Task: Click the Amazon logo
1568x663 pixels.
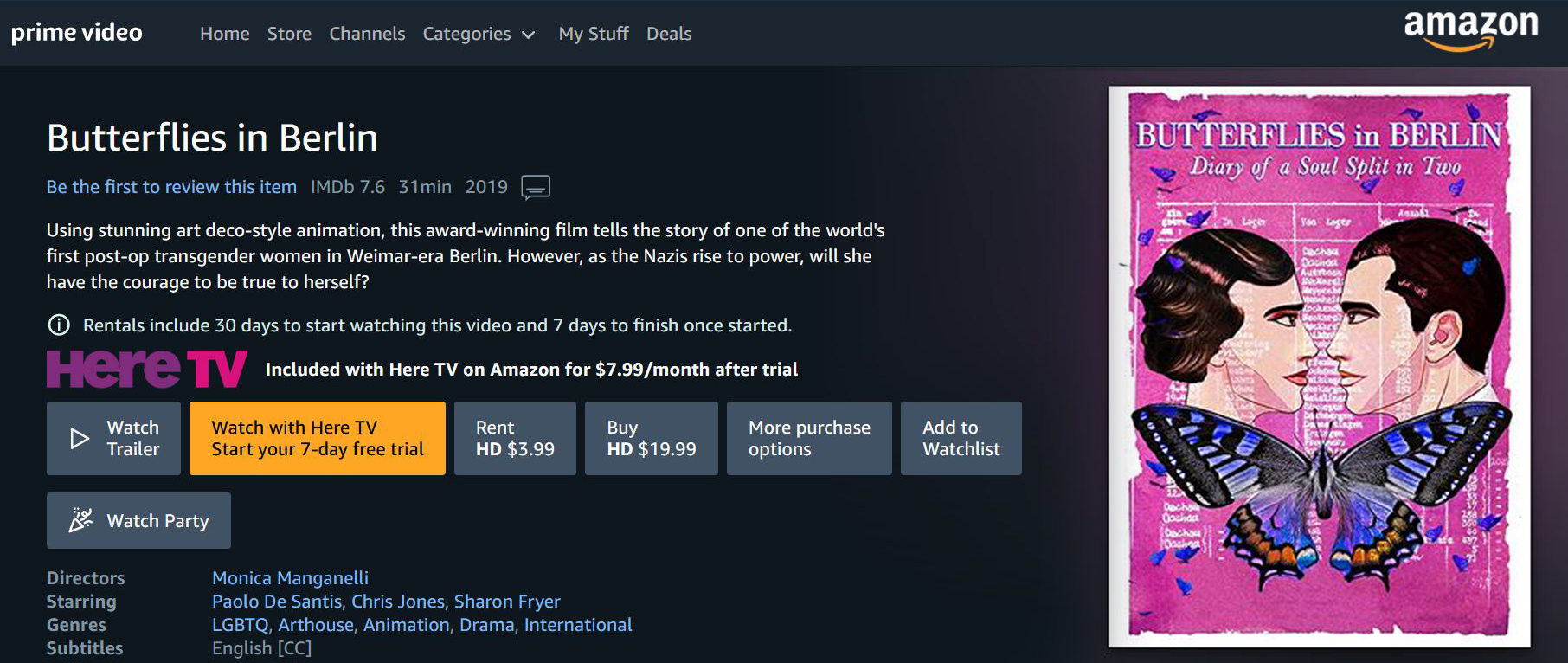Action: click(1470, 29)
